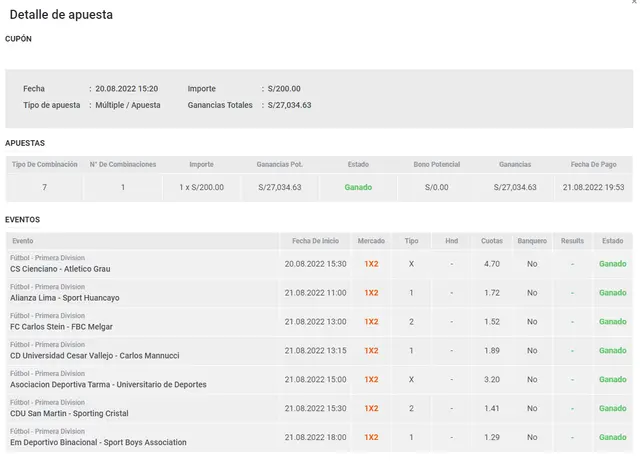640x461 pixels.
Task: Click 1X2 market for CDU San Martin row
Action: point(371,409)
